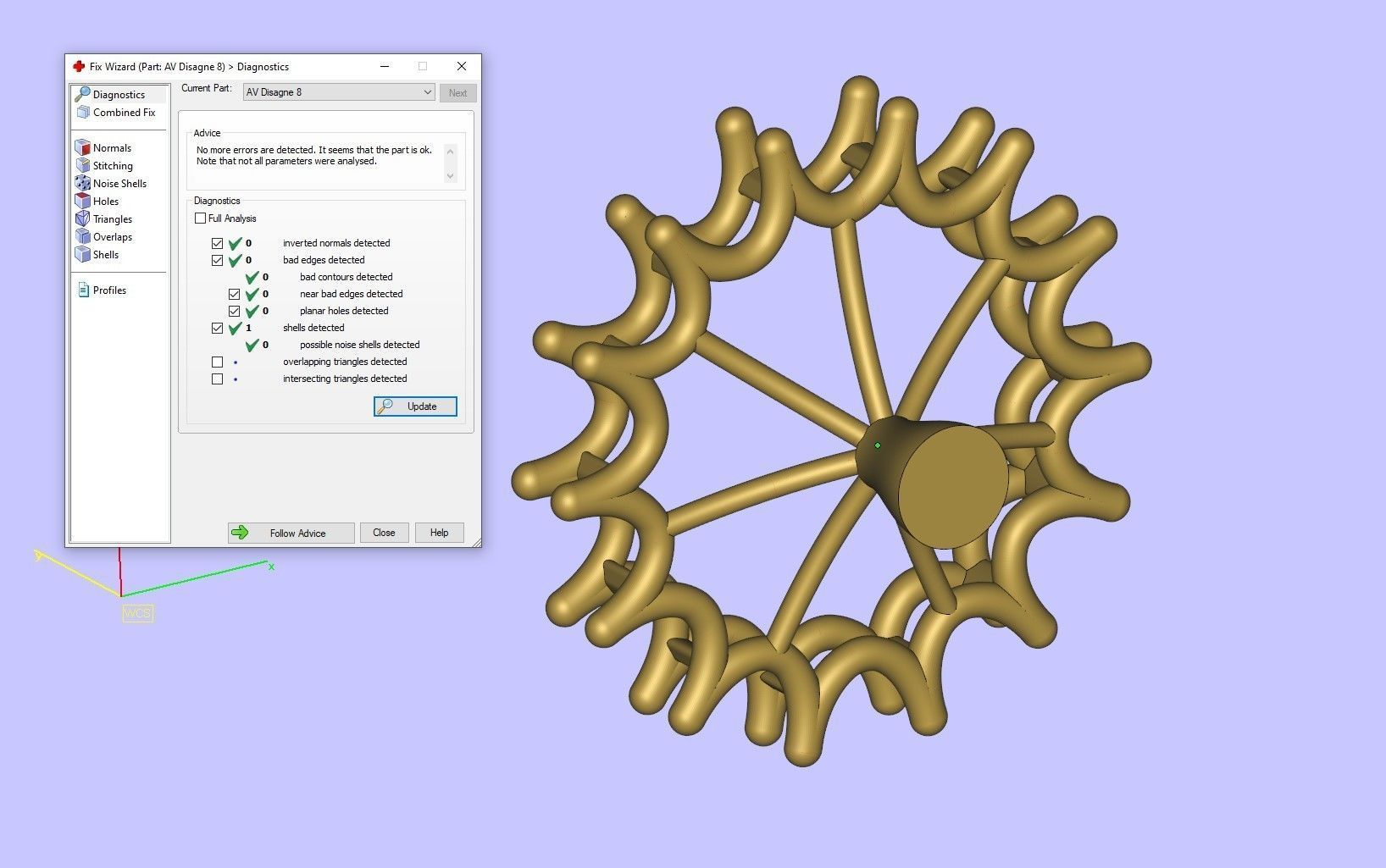Viewport: 1386px width, 868px height.
Task: Open the Overlaps page
Action: (113, 236)
